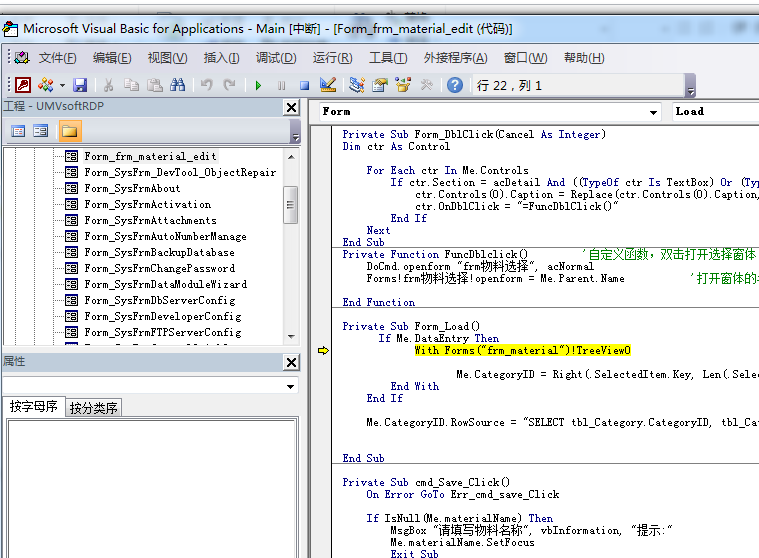This screenshot has height=558, width=759.
Task: Open the 工具(T) menu
Action: 388,58
